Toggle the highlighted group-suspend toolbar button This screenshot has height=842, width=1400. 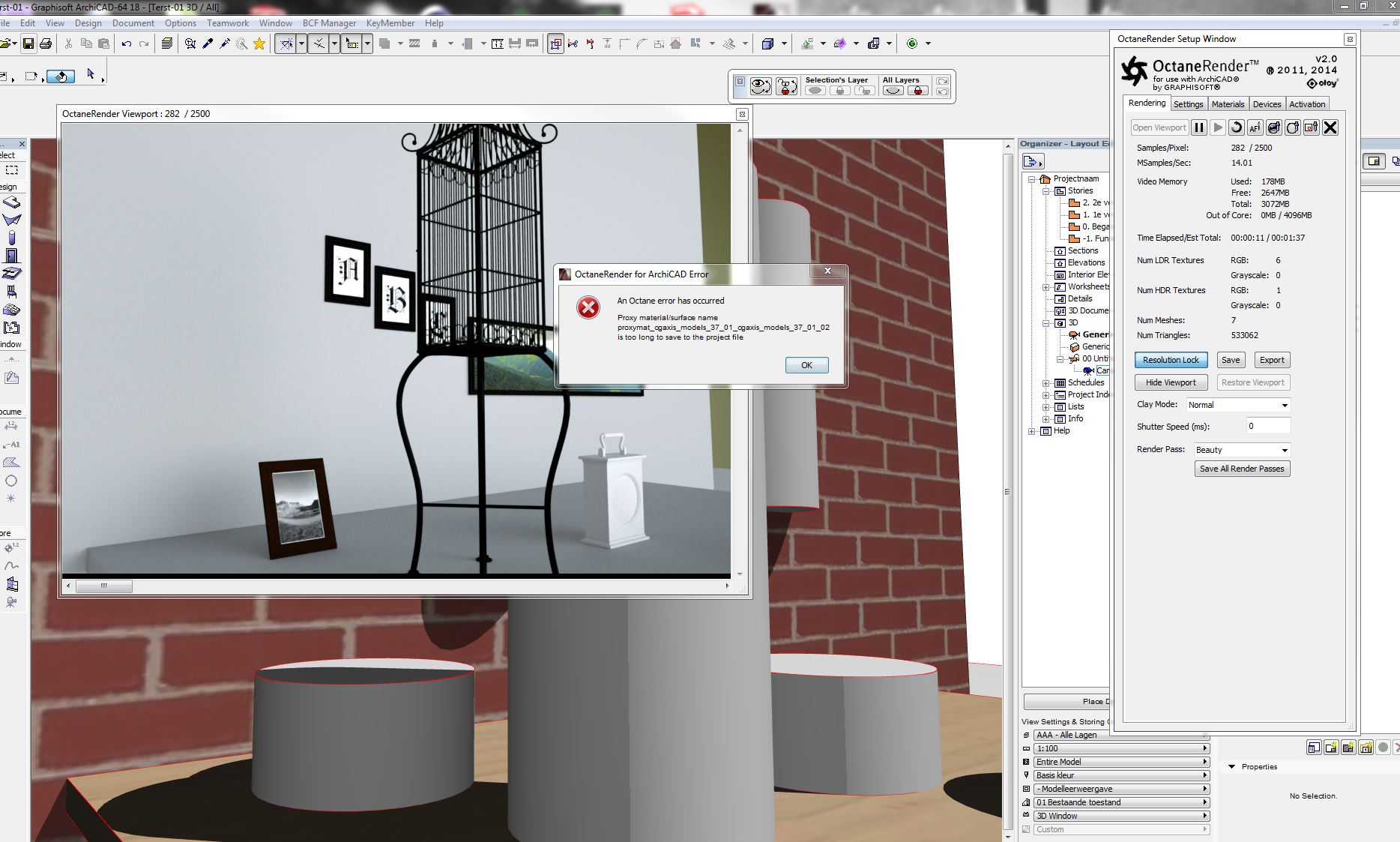[x=555, y=43]
